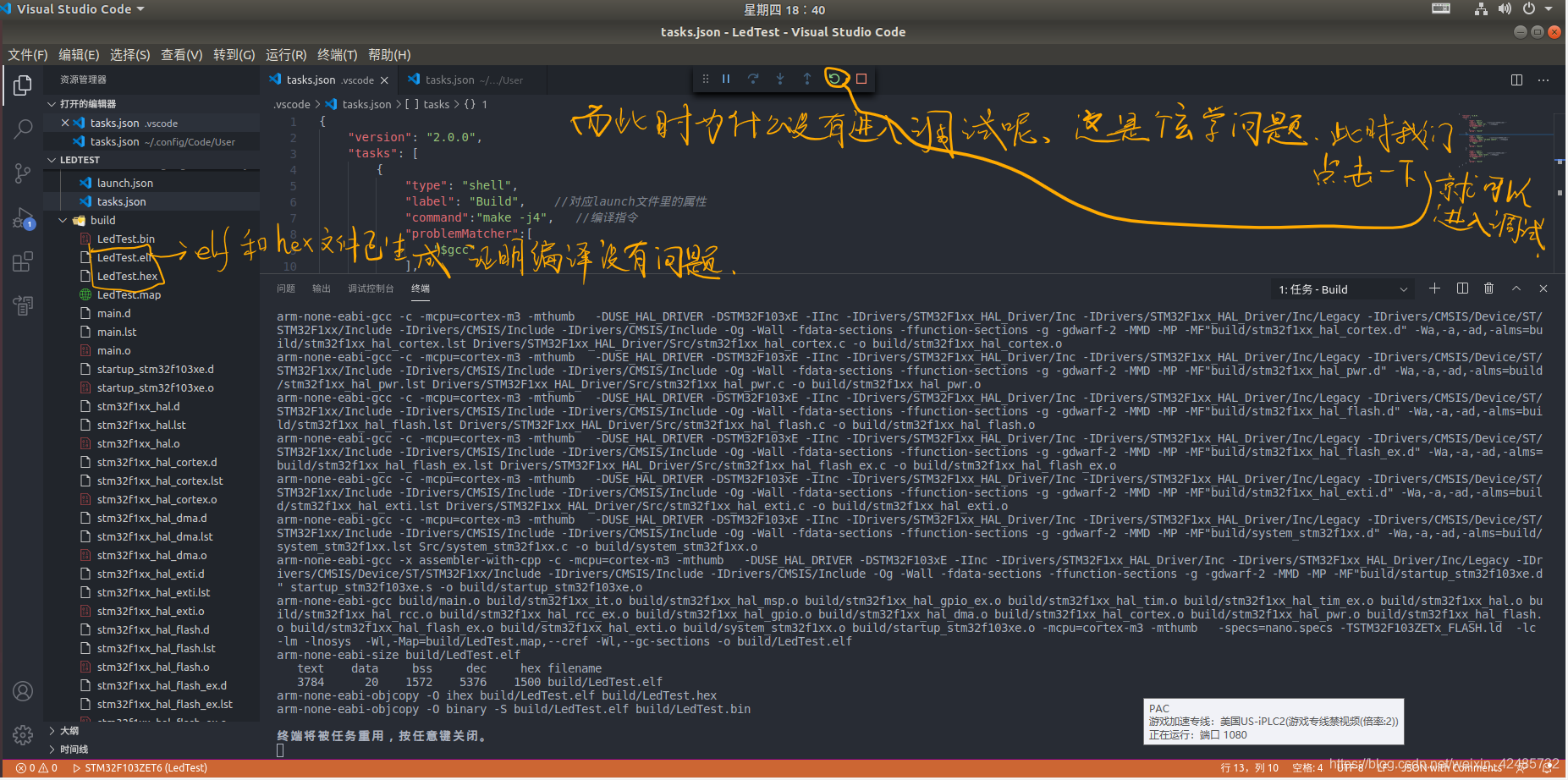Screen dimensions: 1568x780
Task: Open the Visual Studio Code app menu
Action: [x=80, y=9]
